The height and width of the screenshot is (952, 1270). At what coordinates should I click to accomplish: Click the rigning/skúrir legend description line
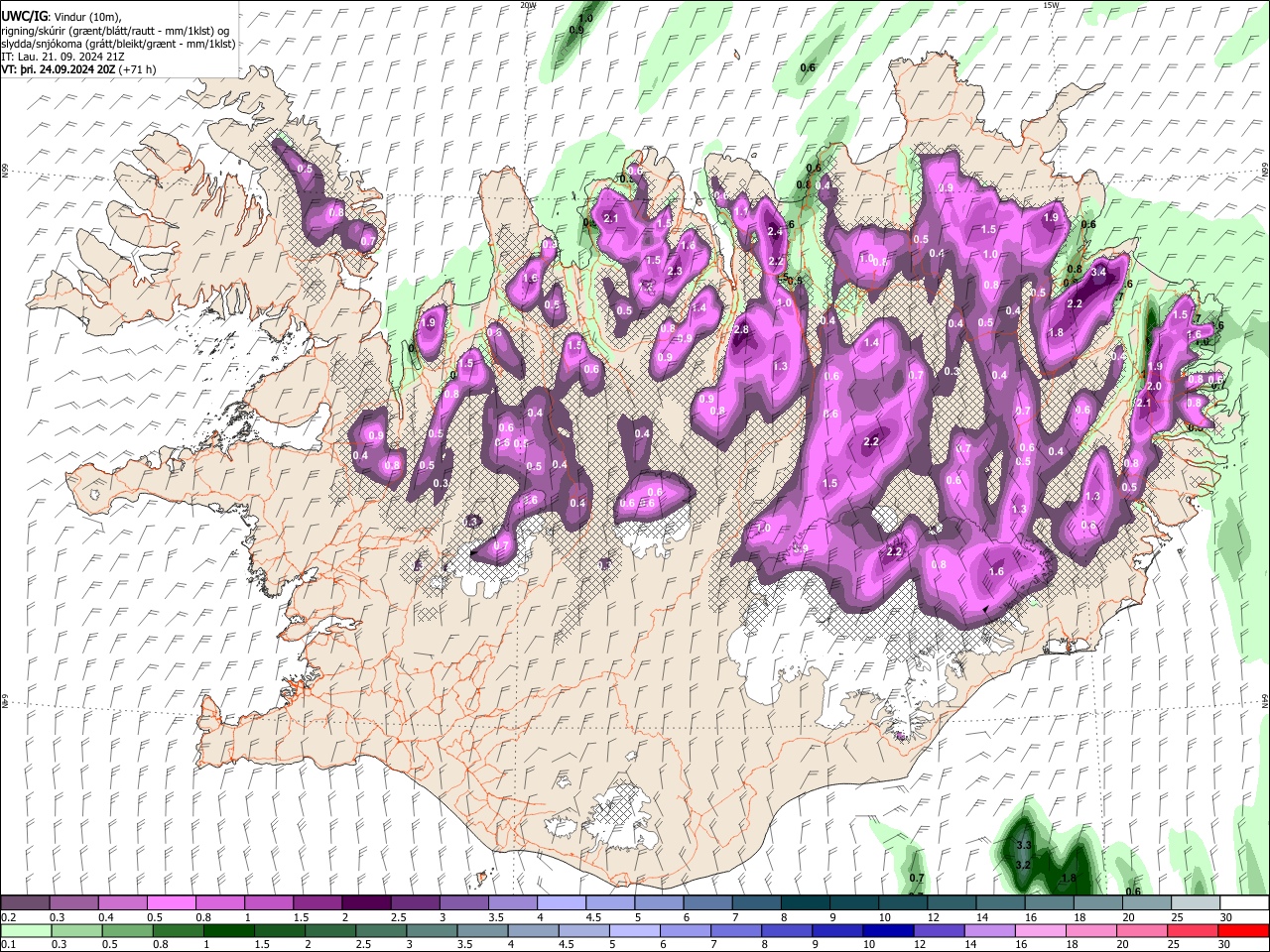117,31
